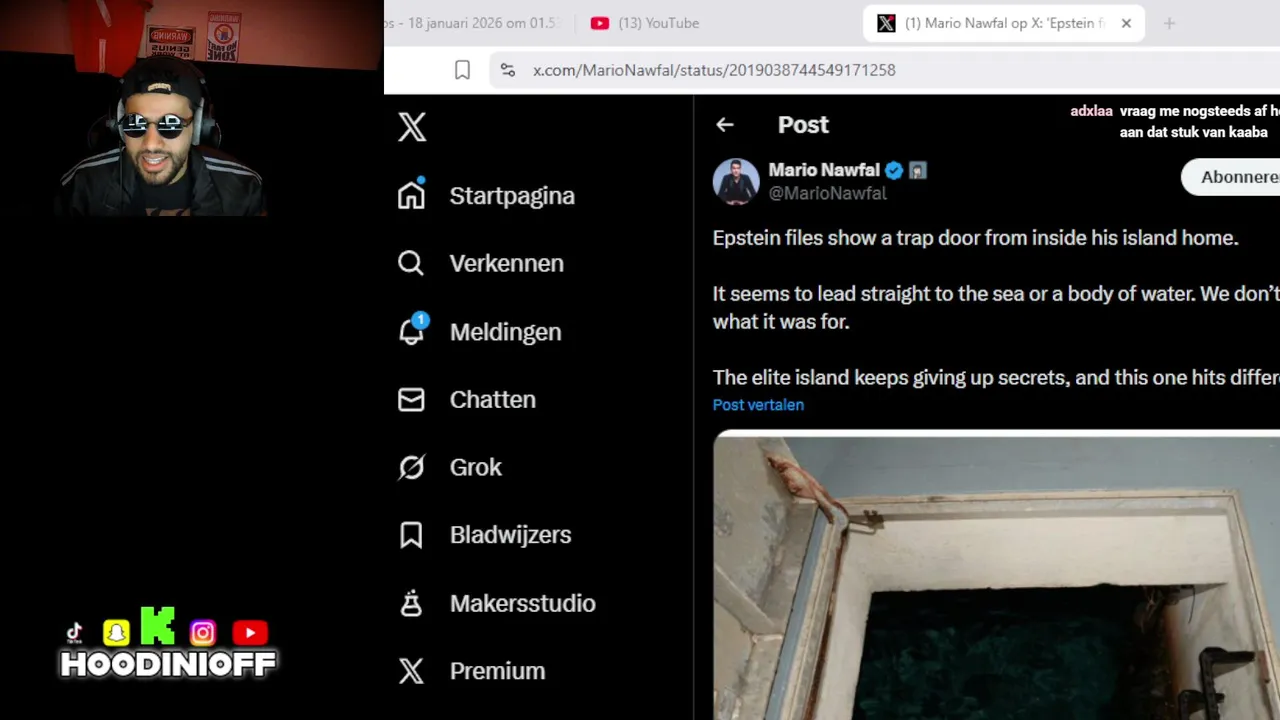The height and width of the screenshot is (720, 1280).
Task: Click the Abonneren button
Action: (1231, 177)
